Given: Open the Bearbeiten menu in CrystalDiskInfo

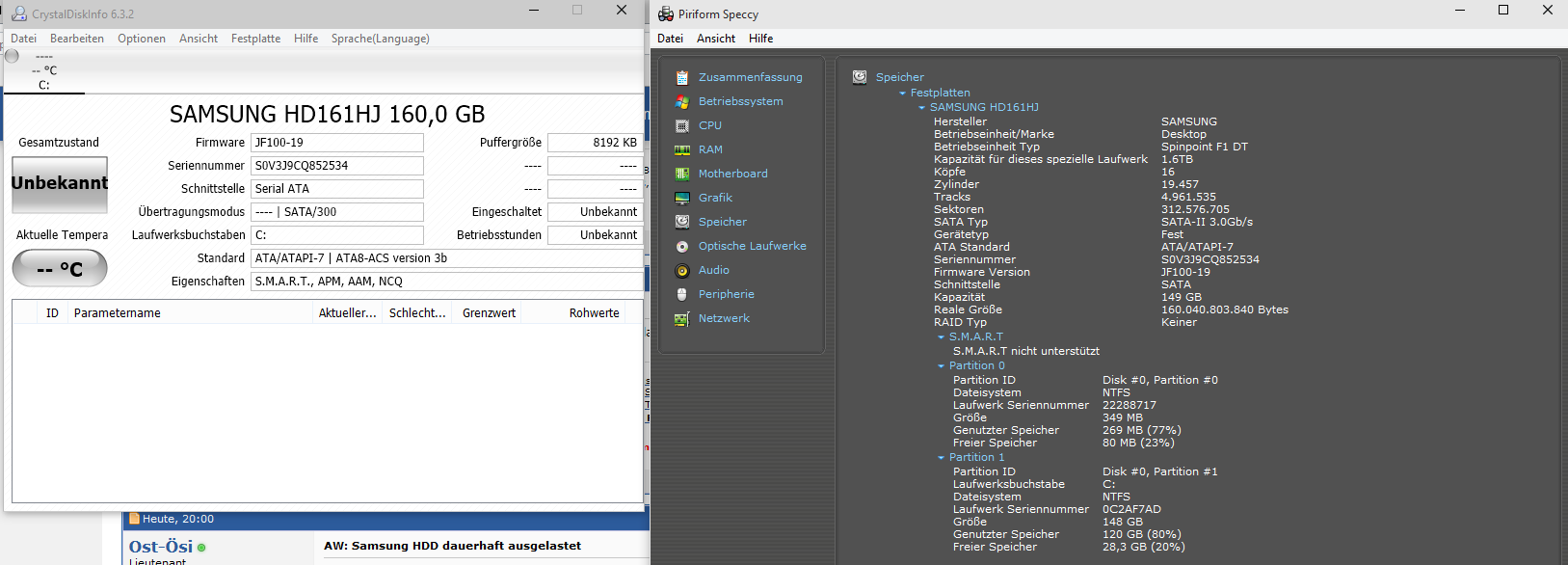Looking at the screenshot, I should click(x=77, y=39).
